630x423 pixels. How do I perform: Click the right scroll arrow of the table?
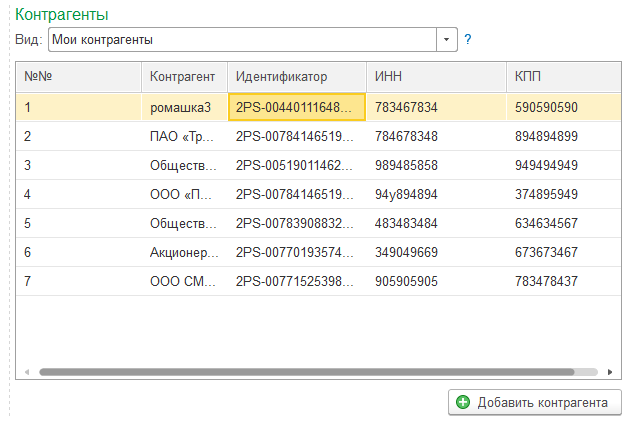coord(605,371)
